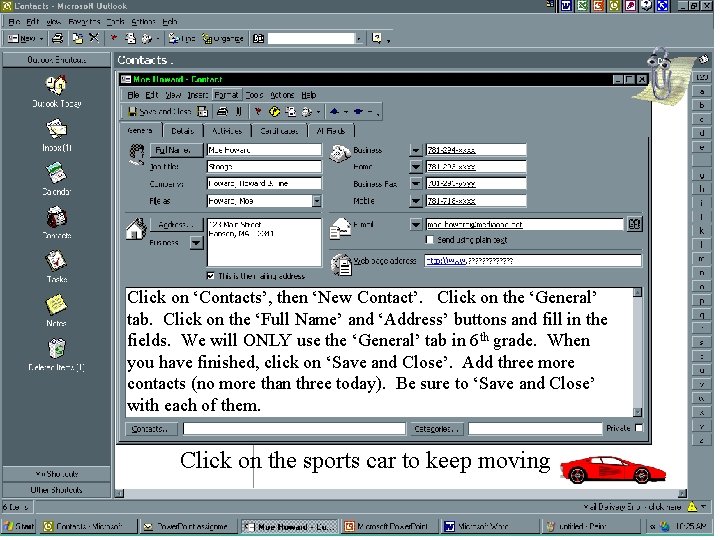The width and height of the screenshot is (720, 540).
Task: Open the Notes shortcut icon
Action: point(56,305)
